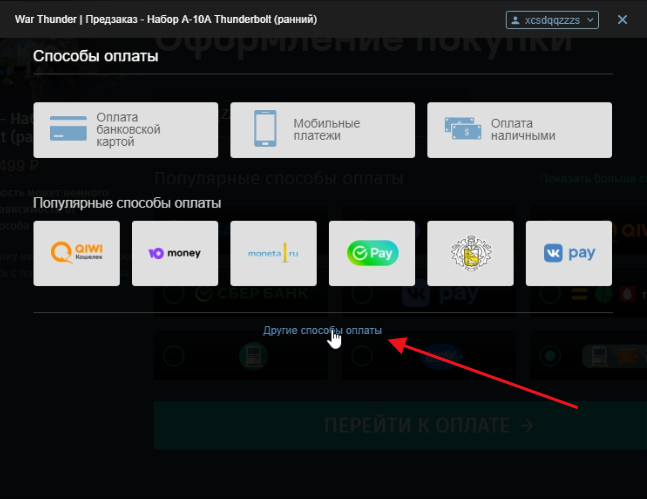The width and height of the screenshot is (647, 499).
Task: Select the moneta.ru payment tile
Action: (x=274, y=253)
